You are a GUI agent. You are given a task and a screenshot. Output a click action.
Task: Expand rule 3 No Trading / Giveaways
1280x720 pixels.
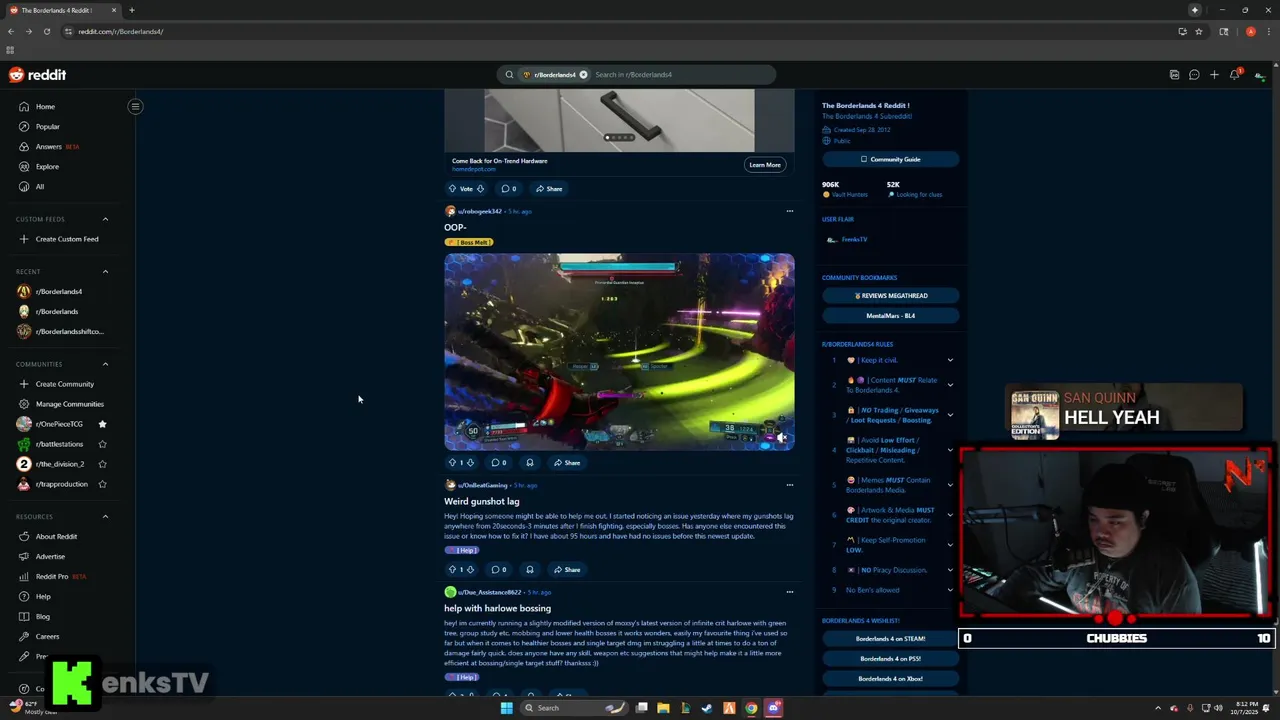(x=950, y=415)
